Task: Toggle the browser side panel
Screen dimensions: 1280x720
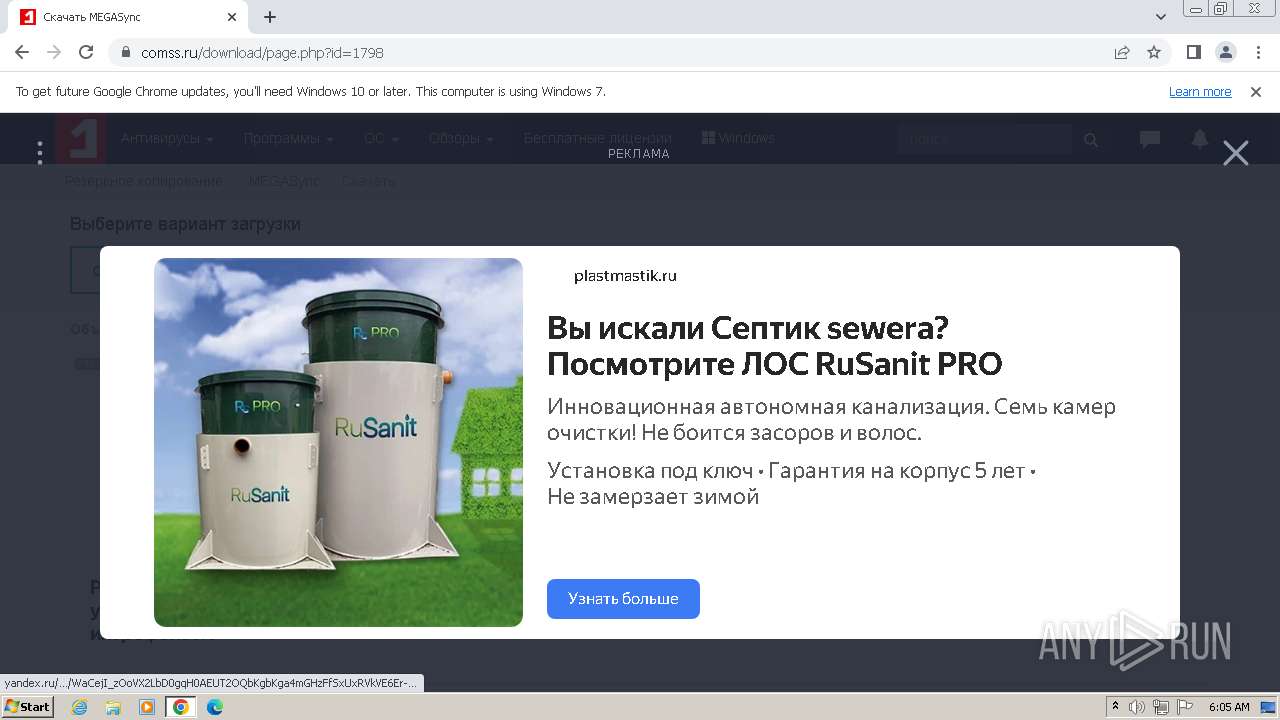Action: [1194, 52]
